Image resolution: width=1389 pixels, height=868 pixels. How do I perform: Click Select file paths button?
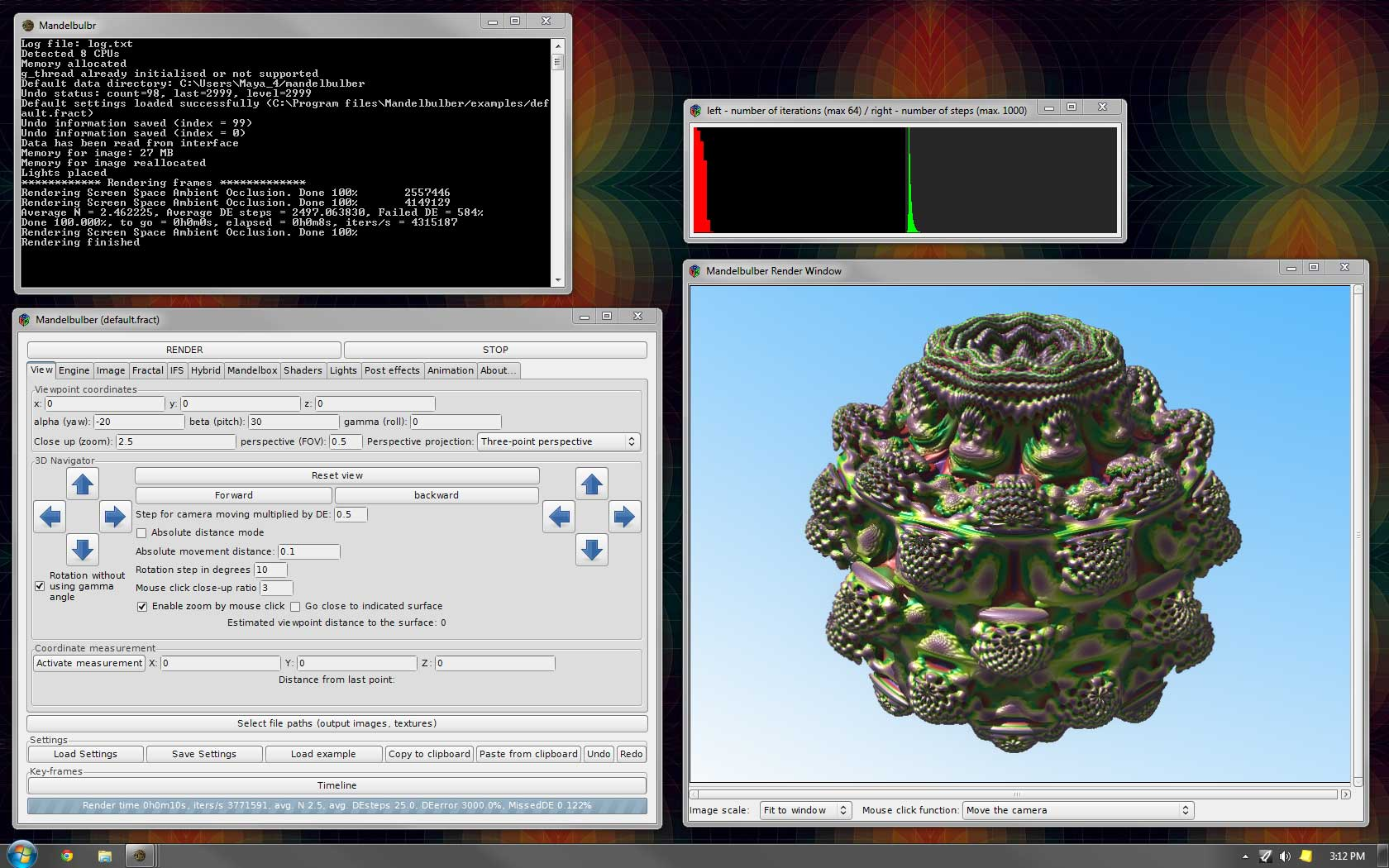[337, 723]
